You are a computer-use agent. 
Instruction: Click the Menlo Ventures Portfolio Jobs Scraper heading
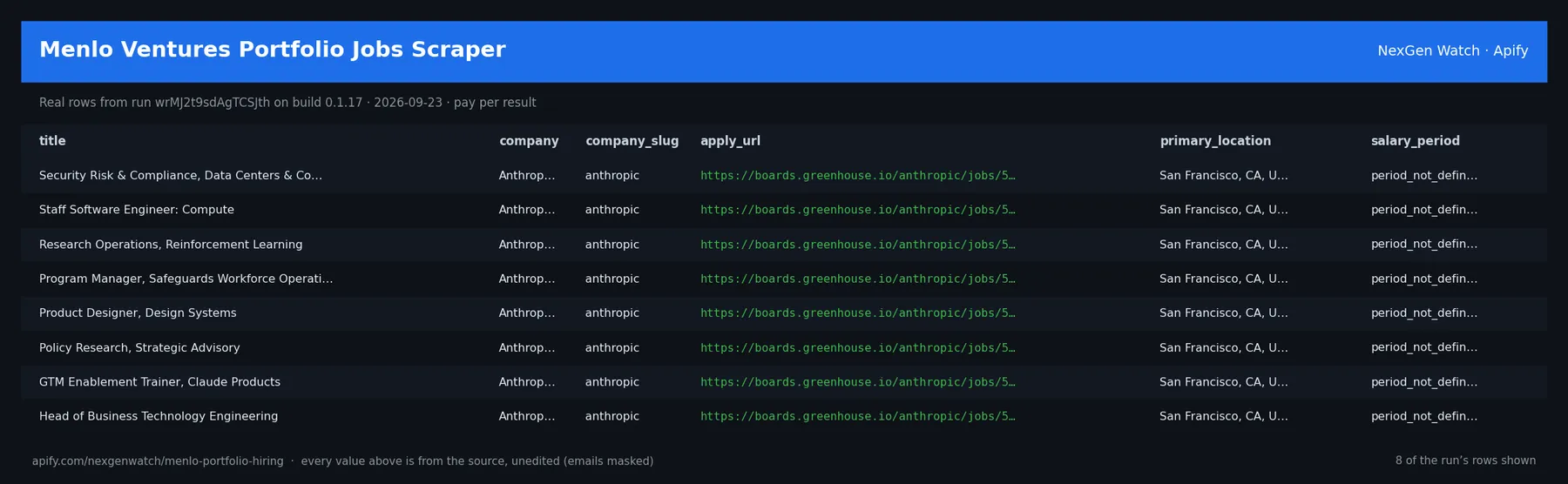point(273,50)
